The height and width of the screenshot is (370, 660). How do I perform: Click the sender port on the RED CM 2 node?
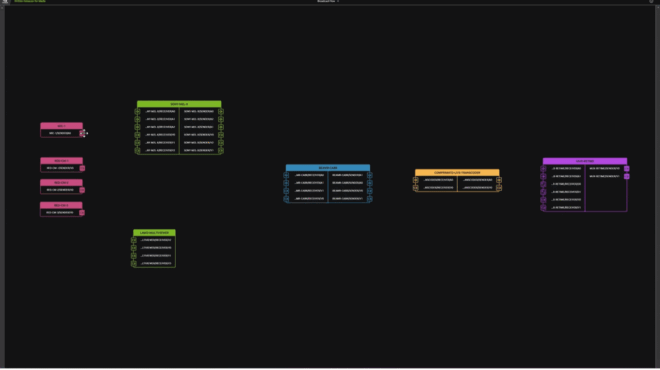[x=82, y=190]
